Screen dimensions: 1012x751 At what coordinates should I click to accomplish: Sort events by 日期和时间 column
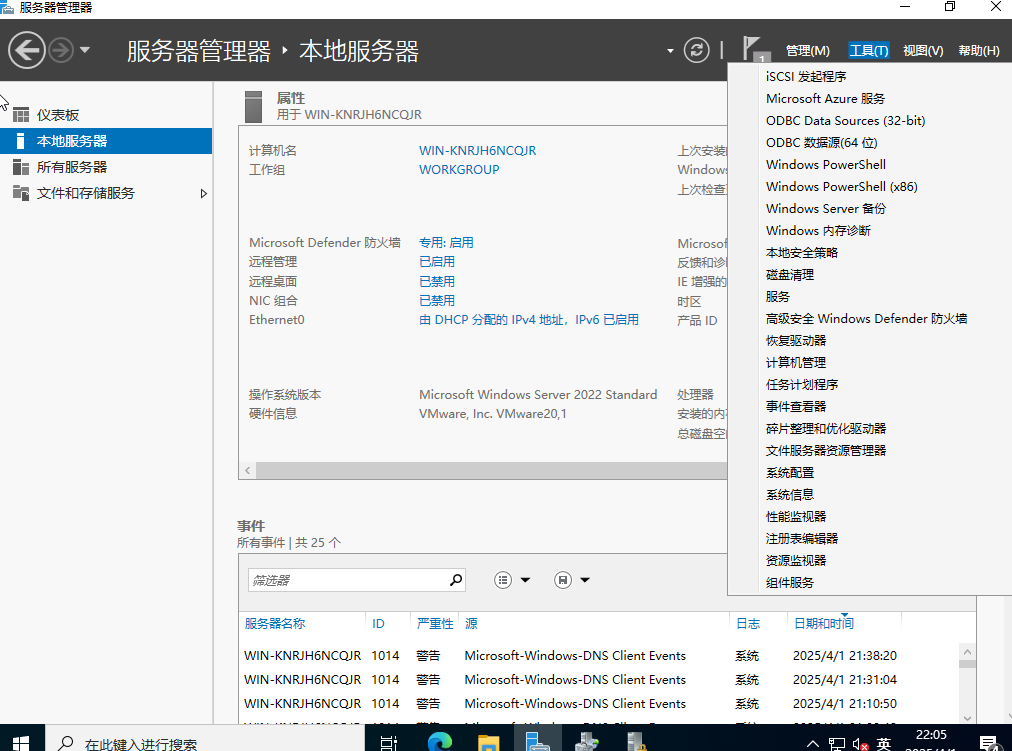pos(824,623)
